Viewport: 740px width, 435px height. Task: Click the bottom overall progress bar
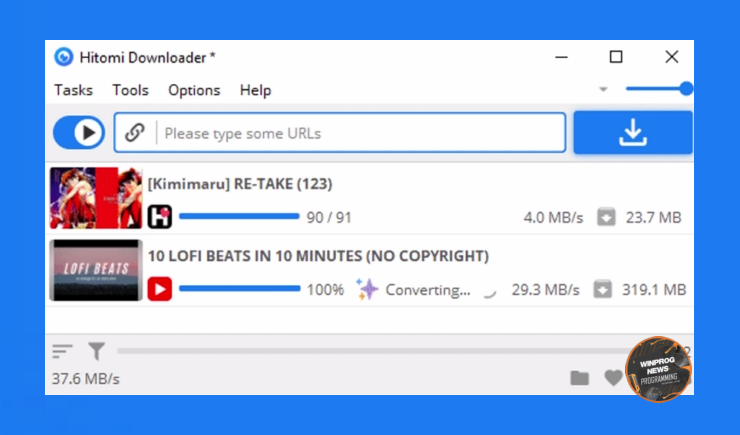click(x=373, y=351)
